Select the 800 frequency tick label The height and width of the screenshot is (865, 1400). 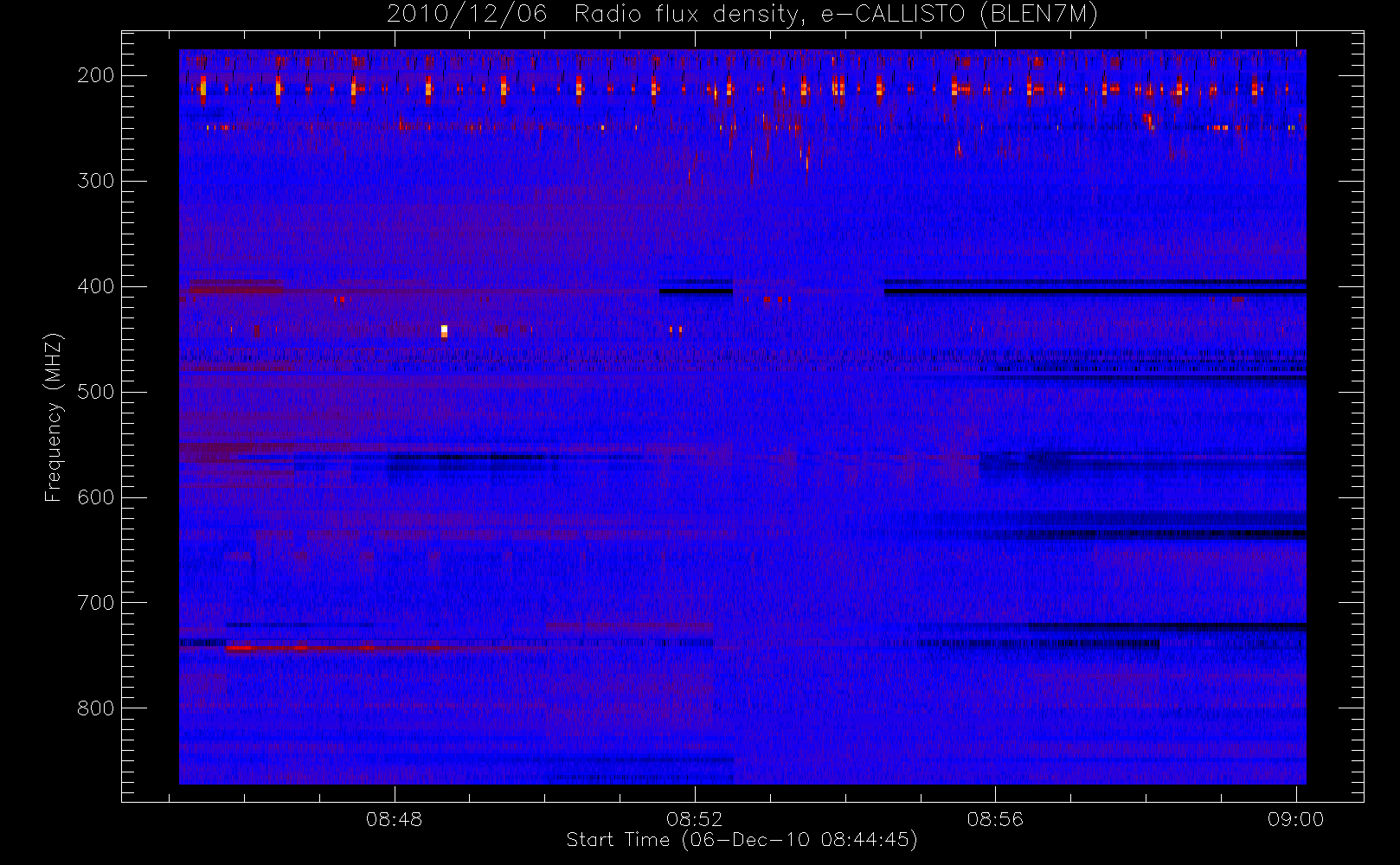pyautogui.click(x=95, y=708)
